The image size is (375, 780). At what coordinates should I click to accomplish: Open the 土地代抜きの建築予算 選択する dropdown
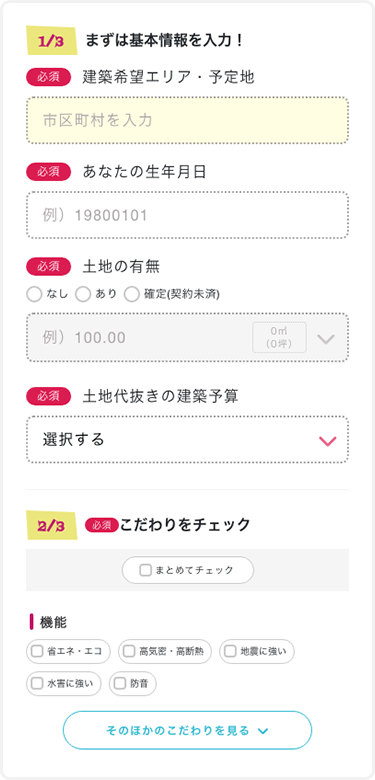188,440
